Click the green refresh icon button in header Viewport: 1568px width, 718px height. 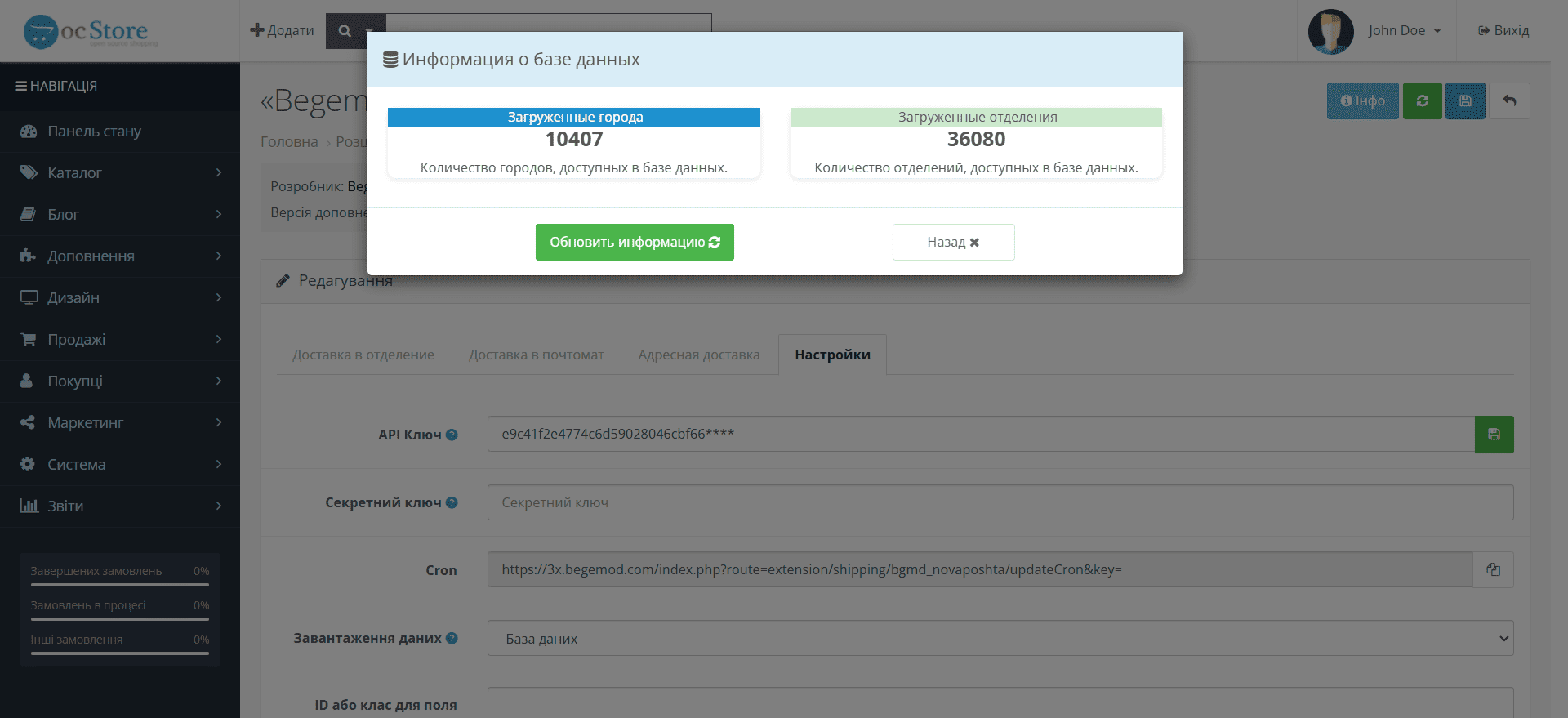pyautogui.click(x=1423, y=101)
